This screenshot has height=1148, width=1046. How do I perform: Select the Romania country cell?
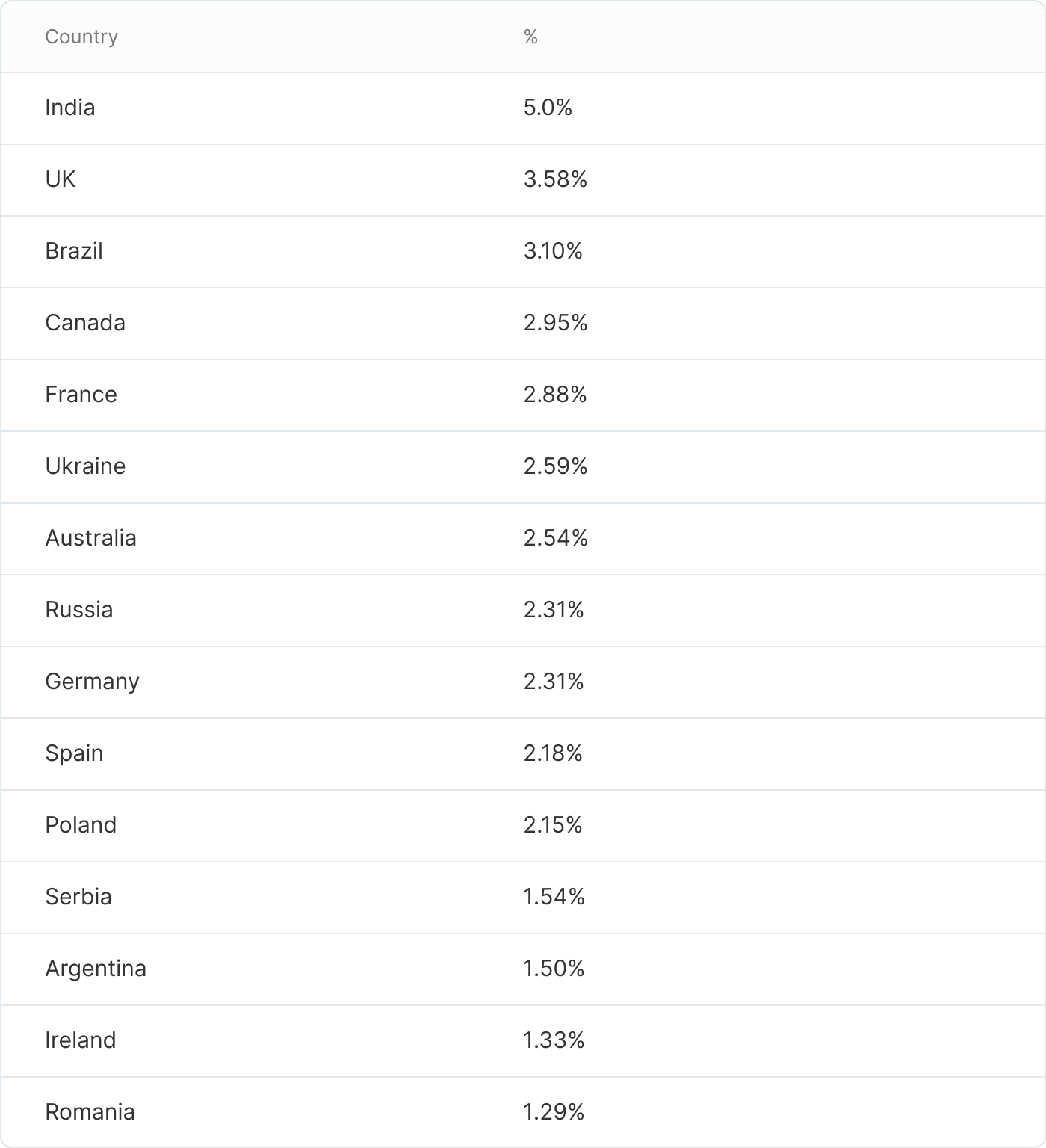coord(90,1112)
